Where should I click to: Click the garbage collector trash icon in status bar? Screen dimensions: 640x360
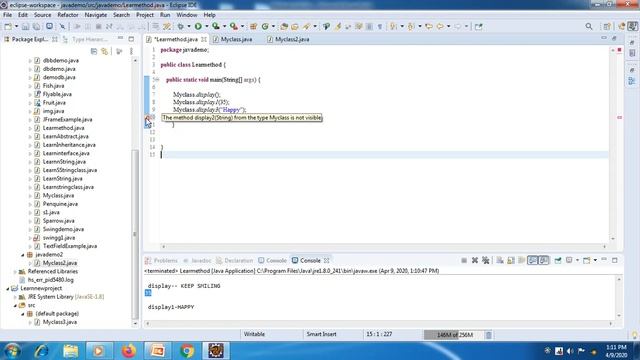489,335
